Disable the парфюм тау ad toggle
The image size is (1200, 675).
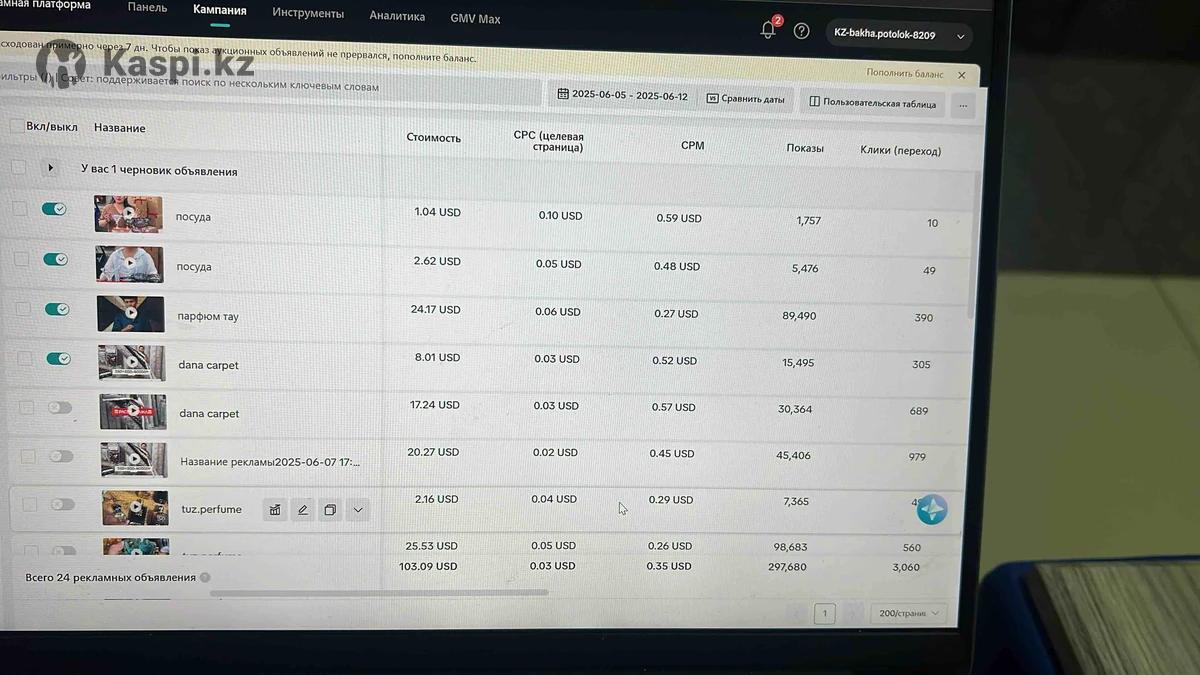pyautogui.click(x=57, y=309)
